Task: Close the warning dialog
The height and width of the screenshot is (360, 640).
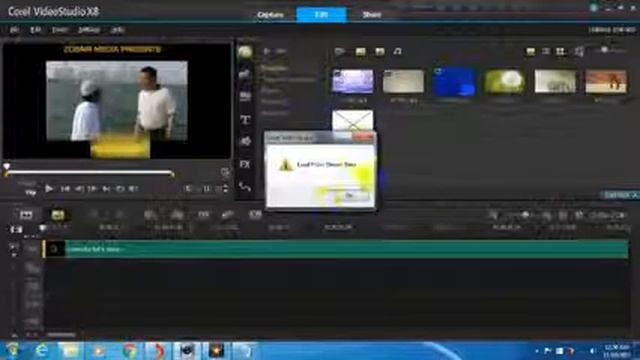Action: (364, 138)
